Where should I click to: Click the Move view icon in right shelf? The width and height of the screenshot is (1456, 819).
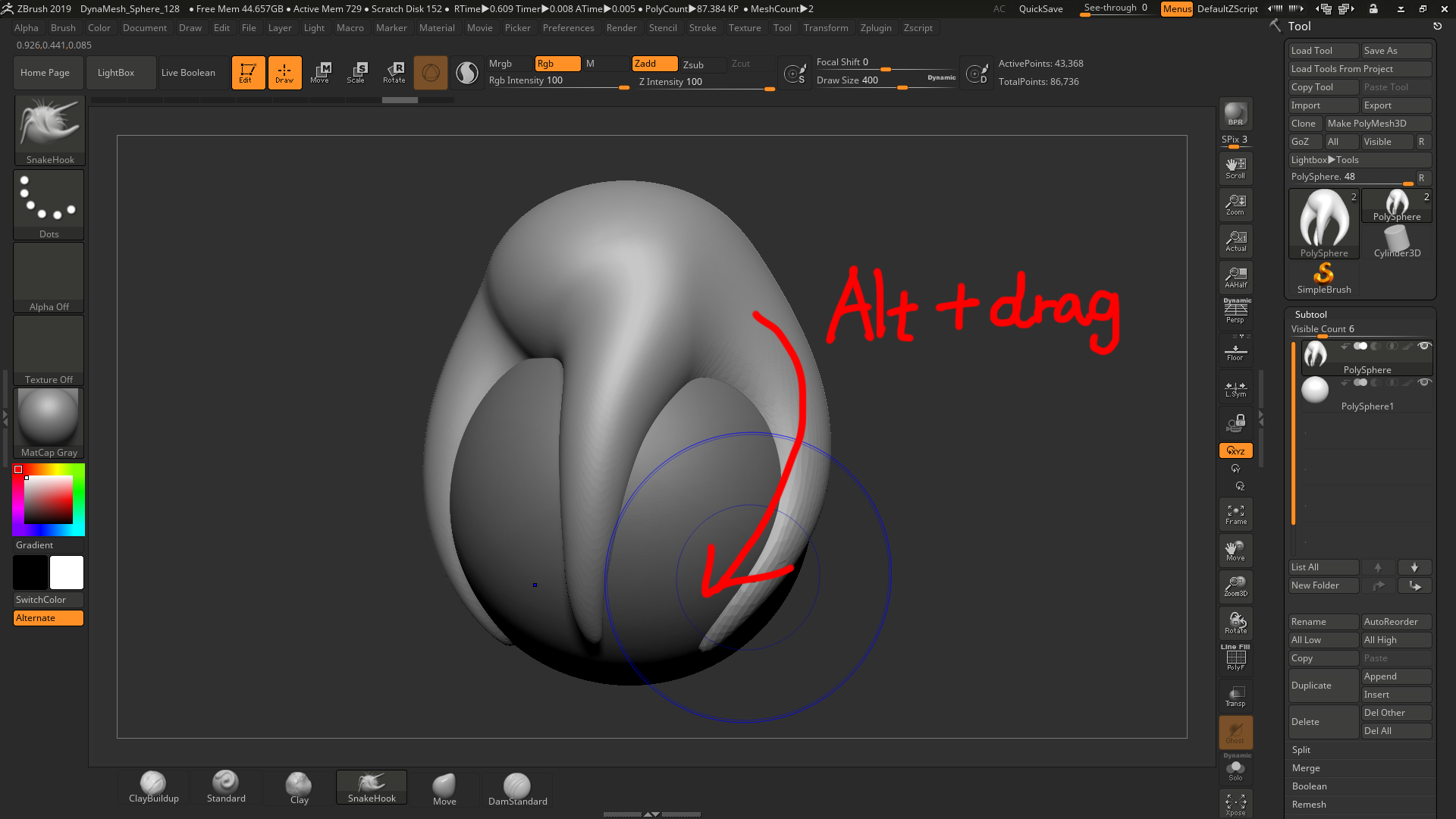click(1235, 551)
